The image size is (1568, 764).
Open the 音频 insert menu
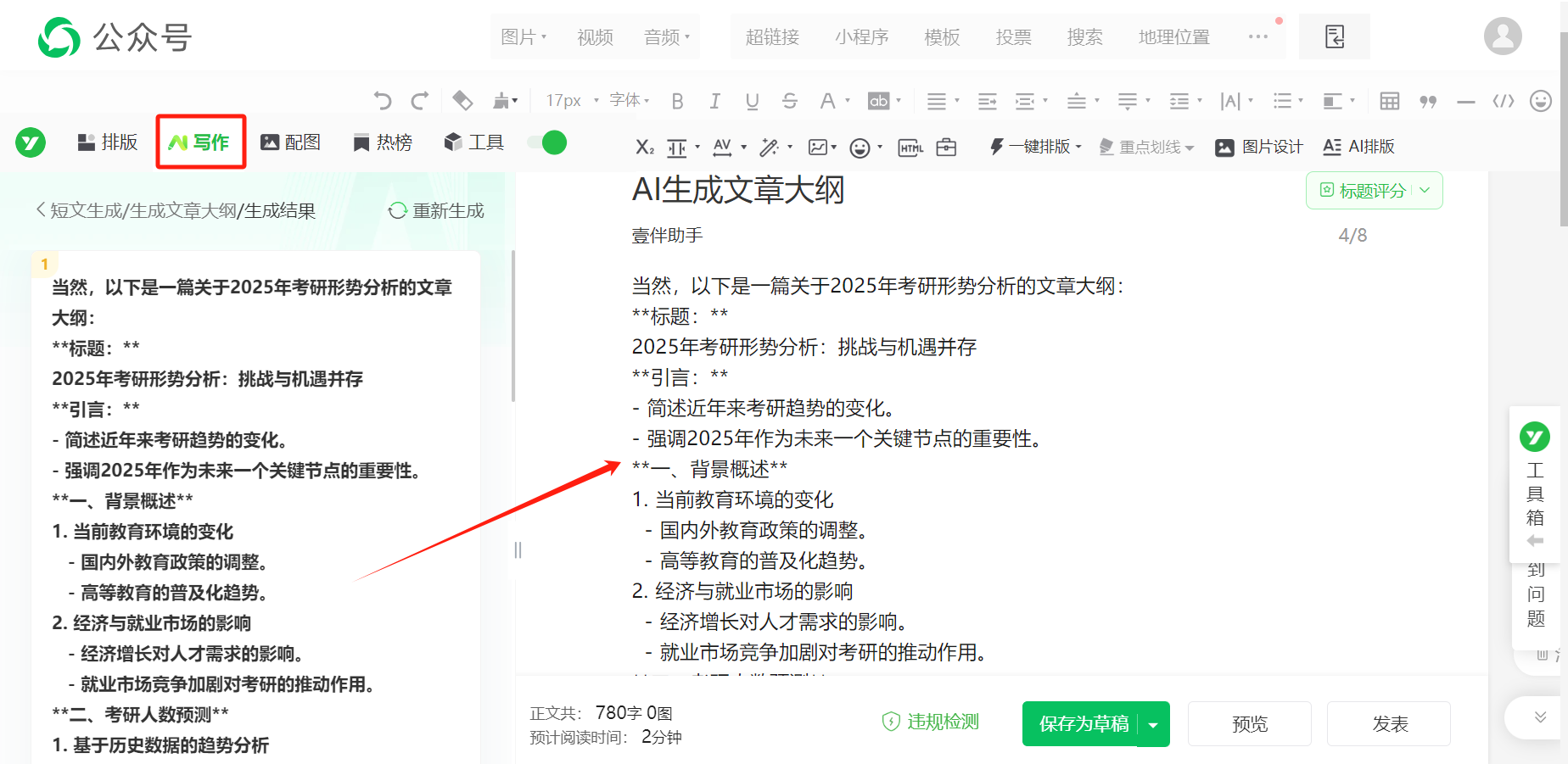(x=667, y=36)
